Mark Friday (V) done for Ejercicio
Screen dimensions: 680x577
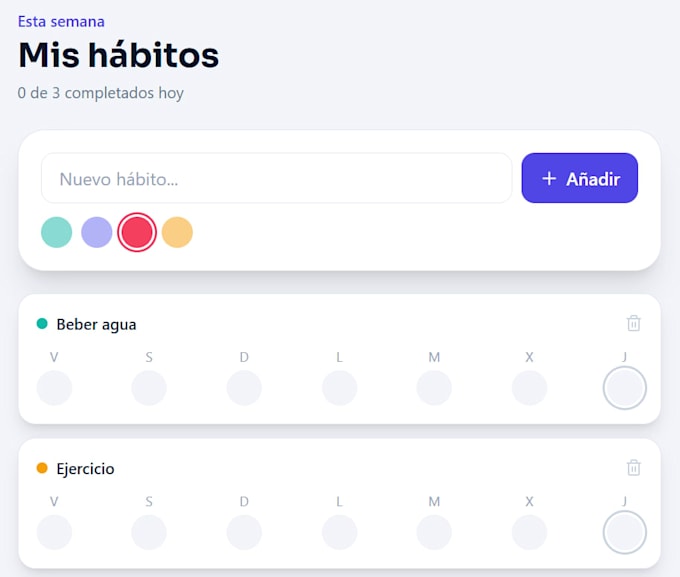(54, 532)
